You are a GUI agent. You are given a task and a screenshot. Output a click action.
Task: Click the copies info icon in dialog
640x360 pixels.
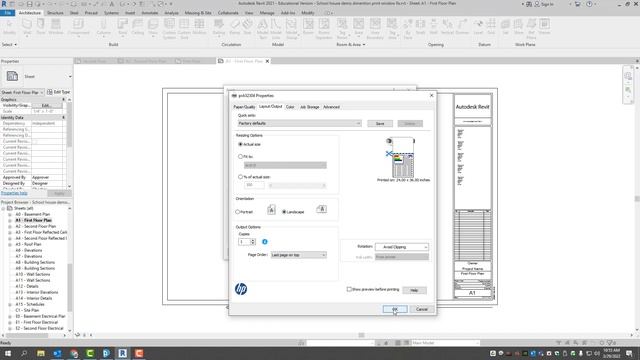[264, 242]
